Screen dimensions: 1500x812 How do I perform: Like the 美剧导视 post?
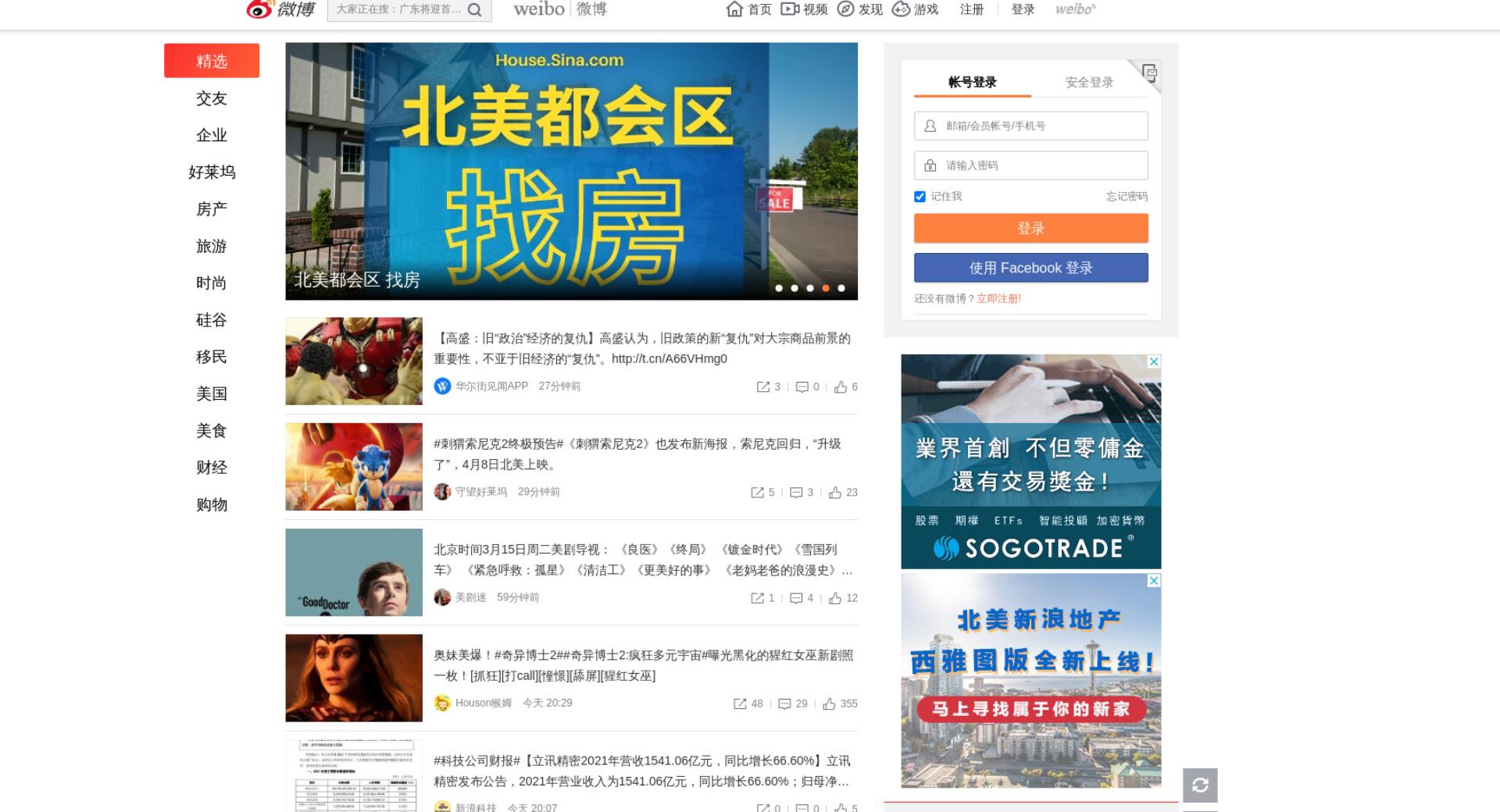coord(835,598)
